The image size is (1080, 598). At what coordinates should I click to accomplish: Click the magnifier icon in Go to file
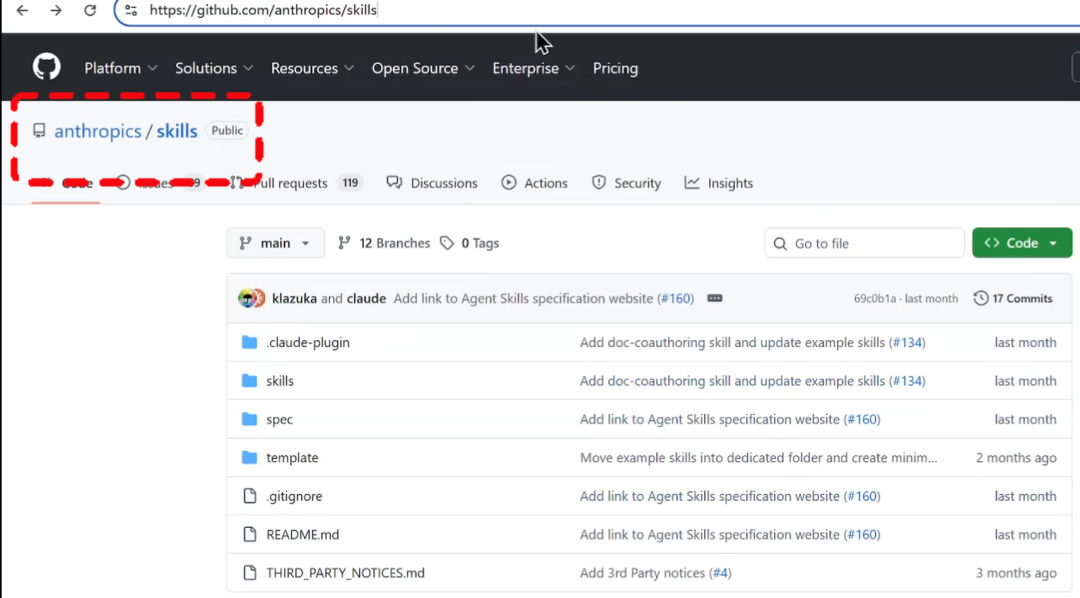(780, 243)
